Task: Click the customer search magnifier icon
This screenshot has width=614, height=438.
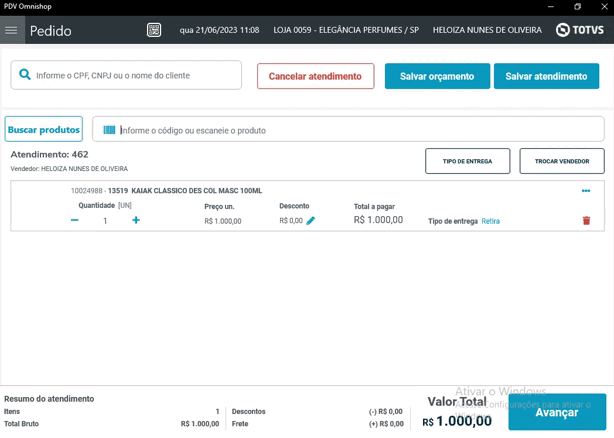Action: click(25, 74)
